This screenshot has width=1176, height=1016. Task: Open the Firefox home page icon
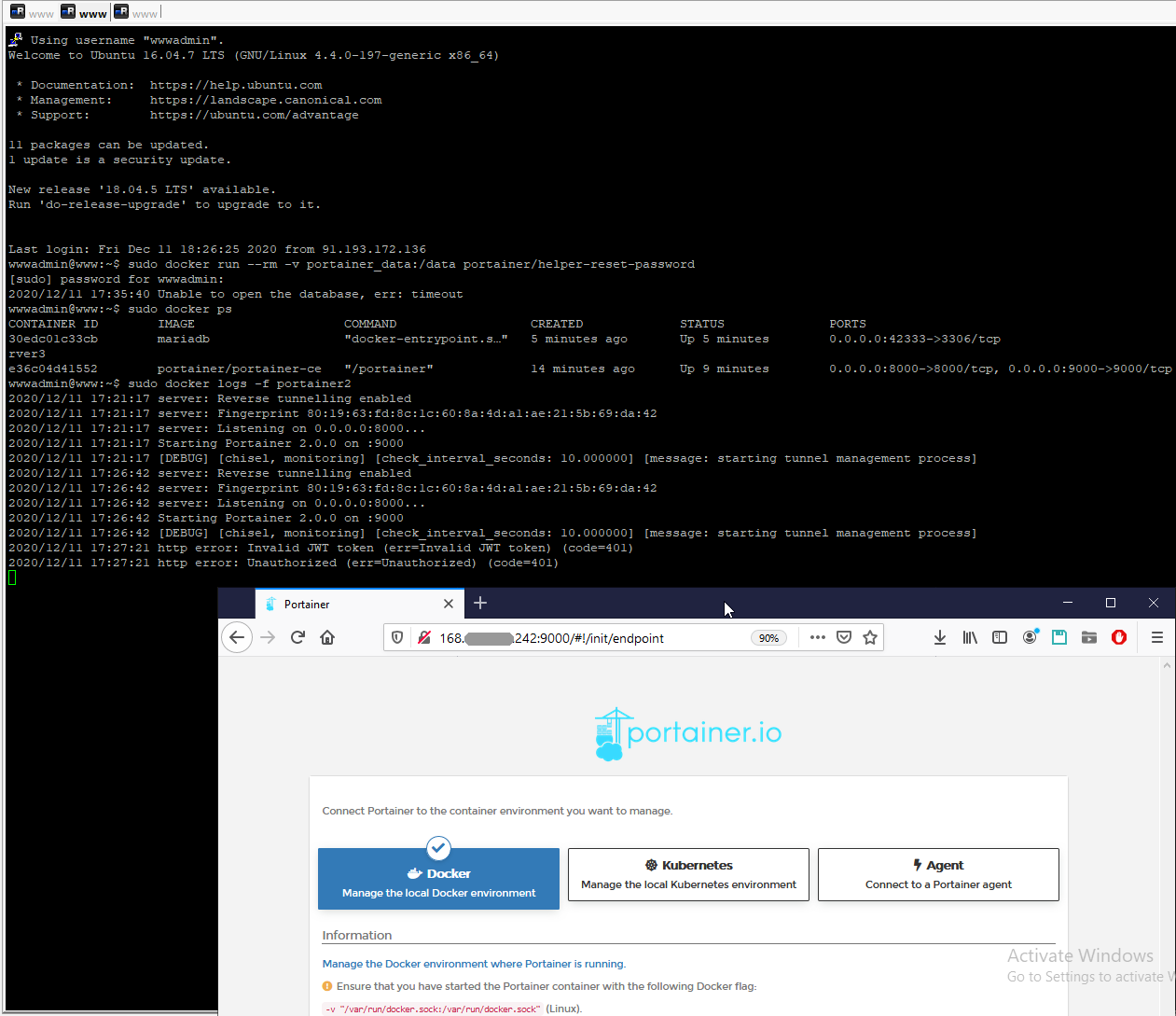coord(327,637)
